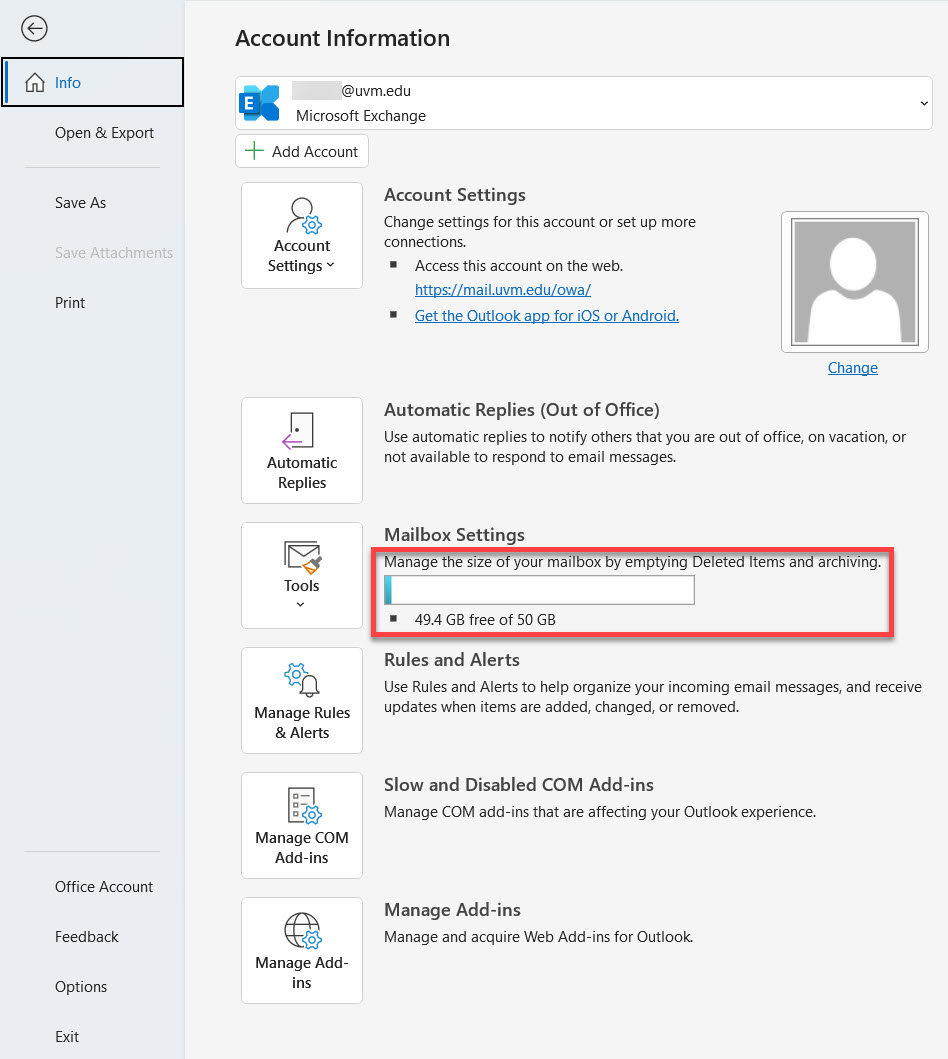Screen dimensions: 948x1059
Task: Open Manage Add-ins for Outlook
Action: coord(301,950)
